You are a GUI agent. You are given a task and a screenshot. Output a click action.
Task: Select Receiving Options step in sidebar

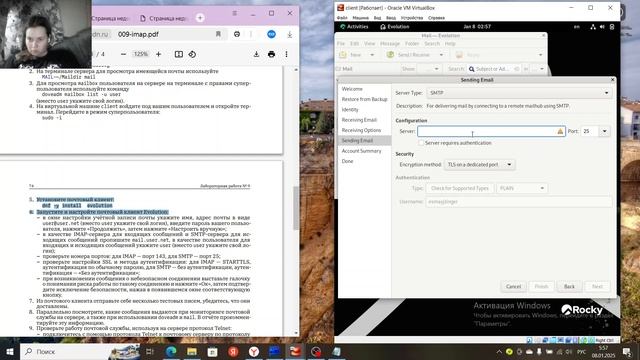pyautogui.click(x=361, y=130)
